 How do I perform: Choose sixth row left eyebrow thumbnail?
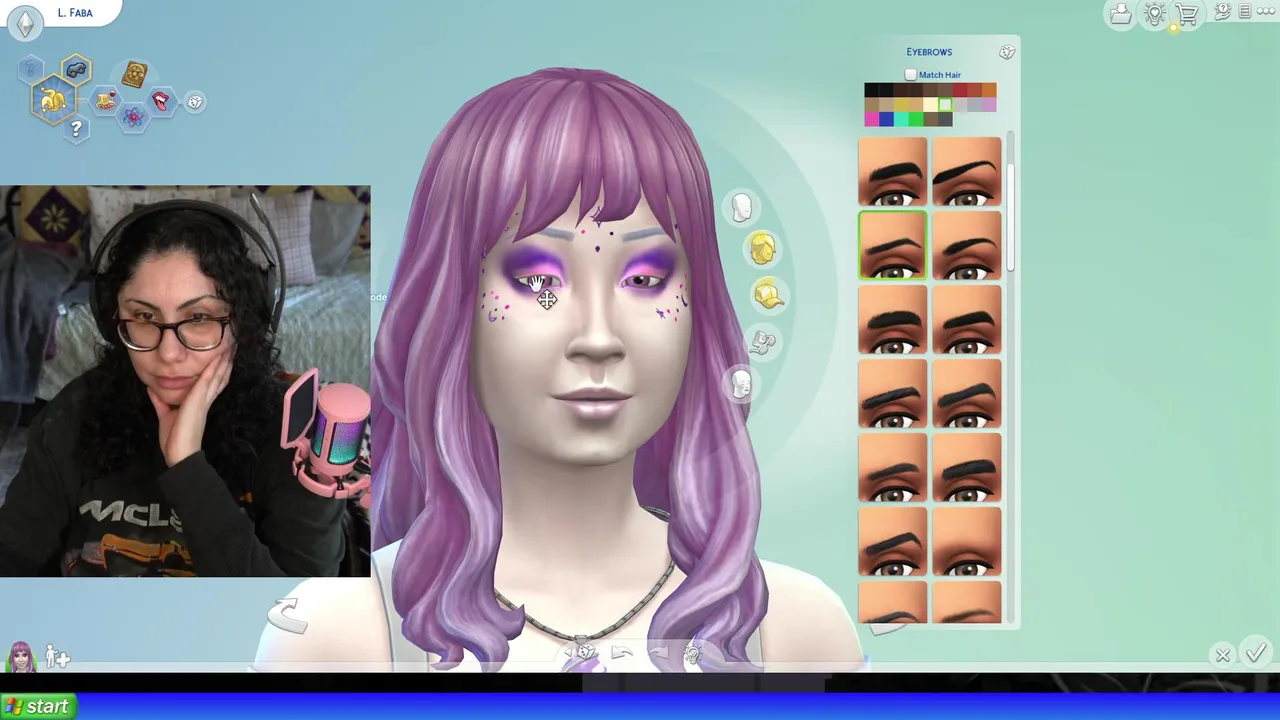pyautogui.click(x=892, y=542)
